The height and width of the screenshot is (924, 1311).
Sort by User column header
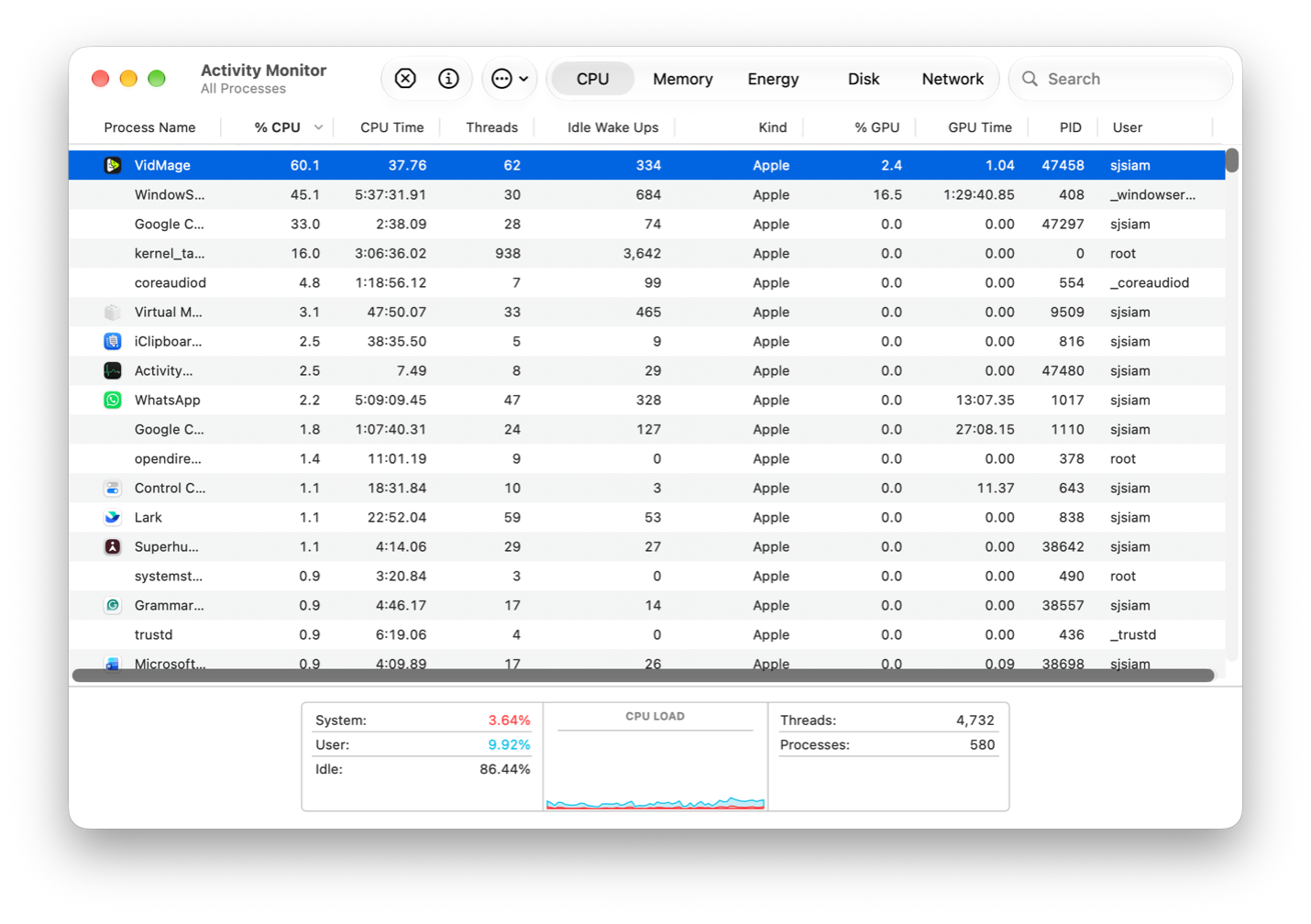point(1128,127)
